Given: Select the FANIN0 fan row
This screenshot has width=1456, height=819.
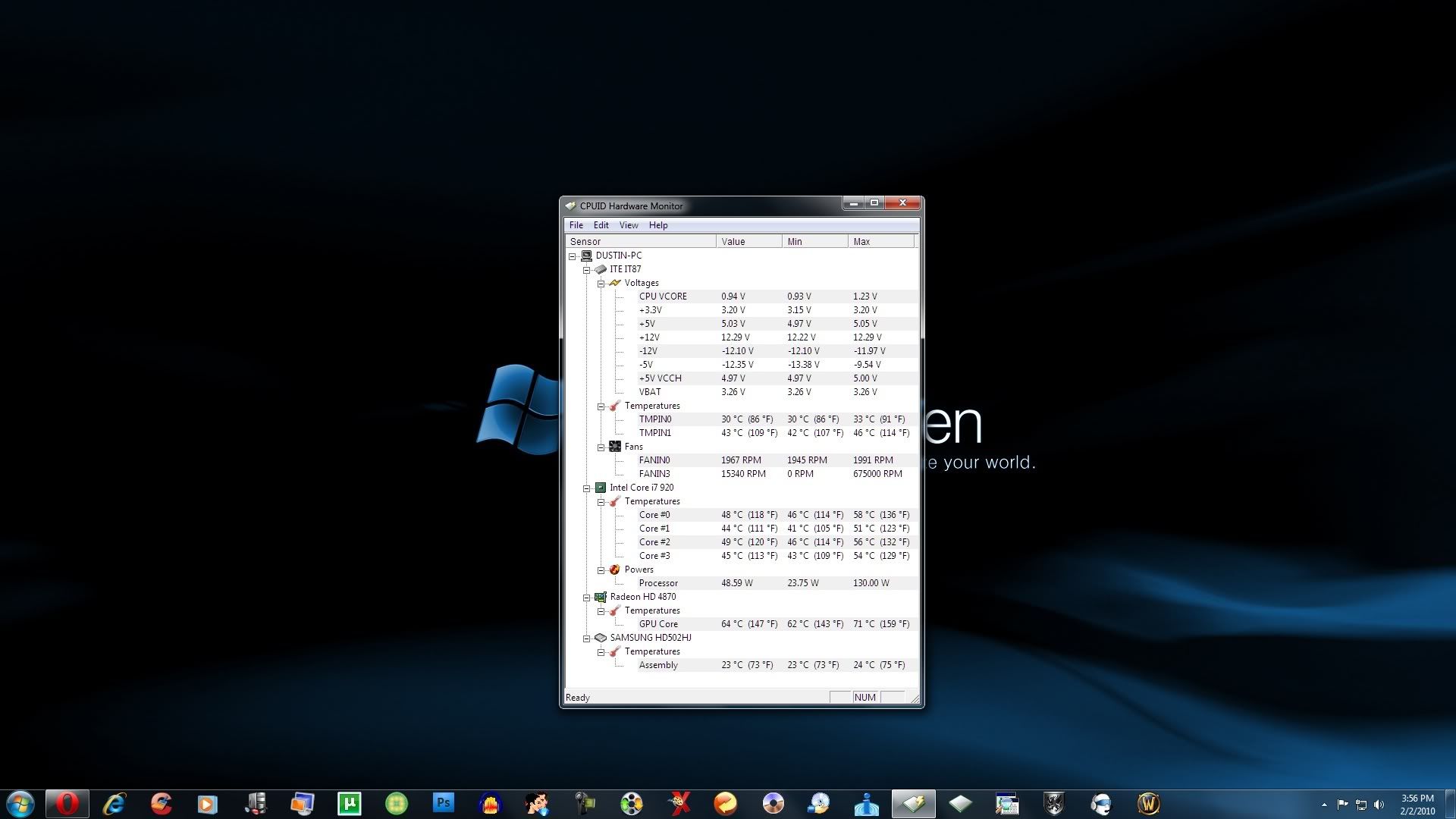Looking at the screenshot, I should 777,460.
